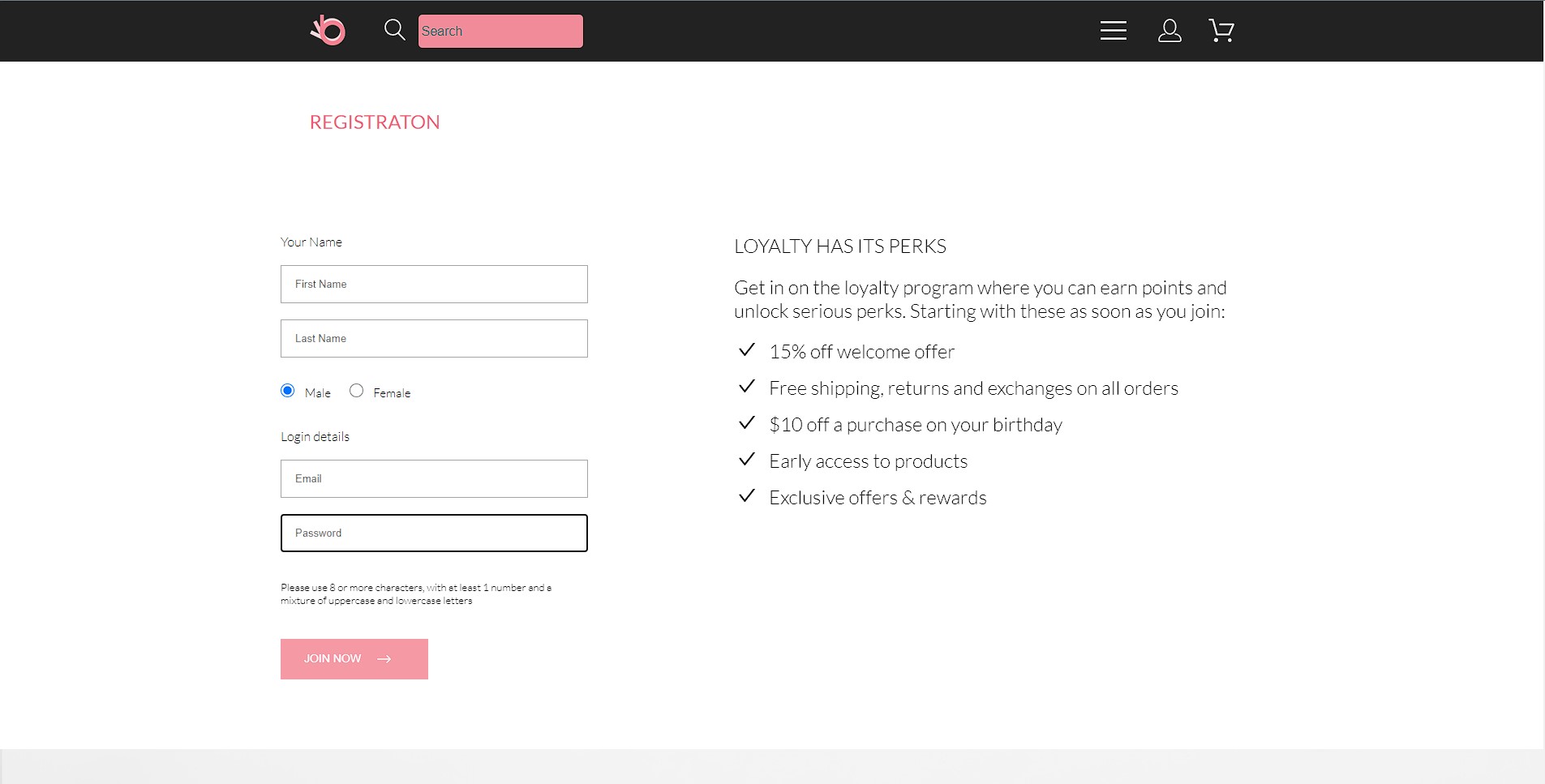
Task: Open the user account icon
Action: tap(1169, 31)
